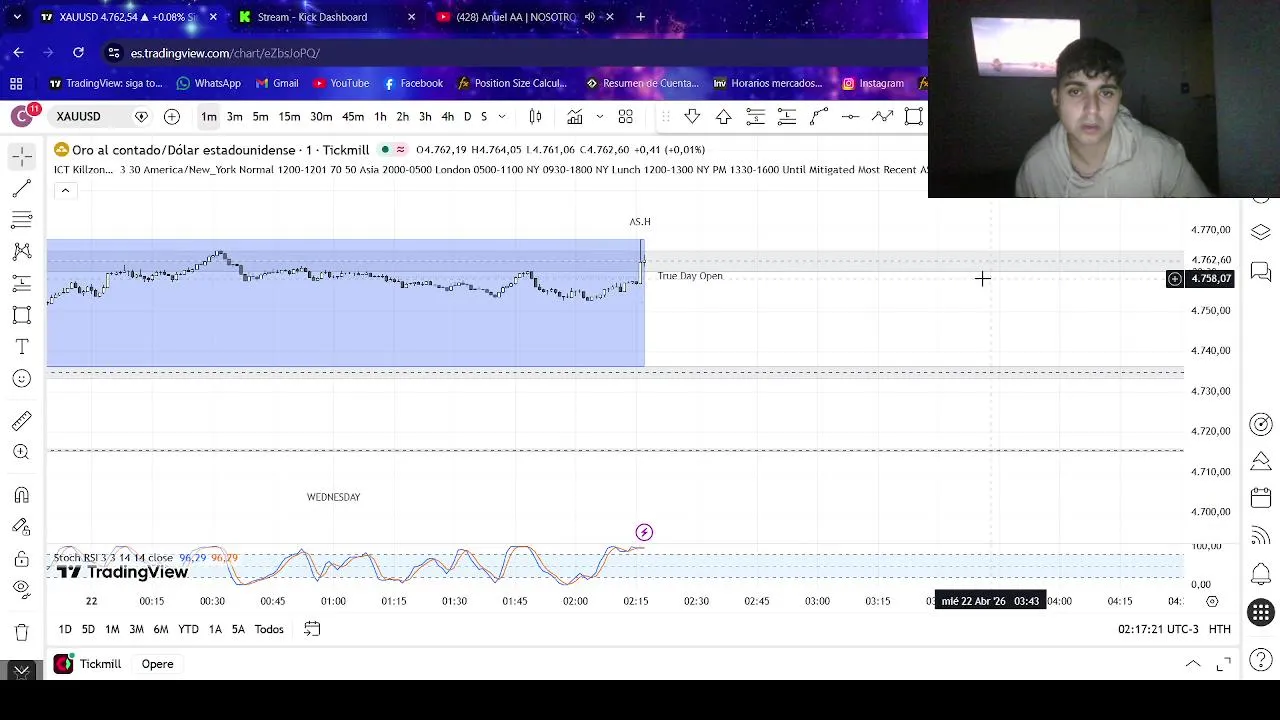Select the 1h timeframe

click(380, 117)
